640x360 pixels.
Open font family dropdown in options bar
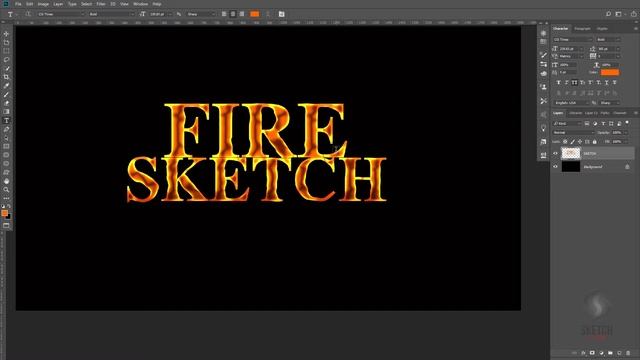(x=61, y=14)
